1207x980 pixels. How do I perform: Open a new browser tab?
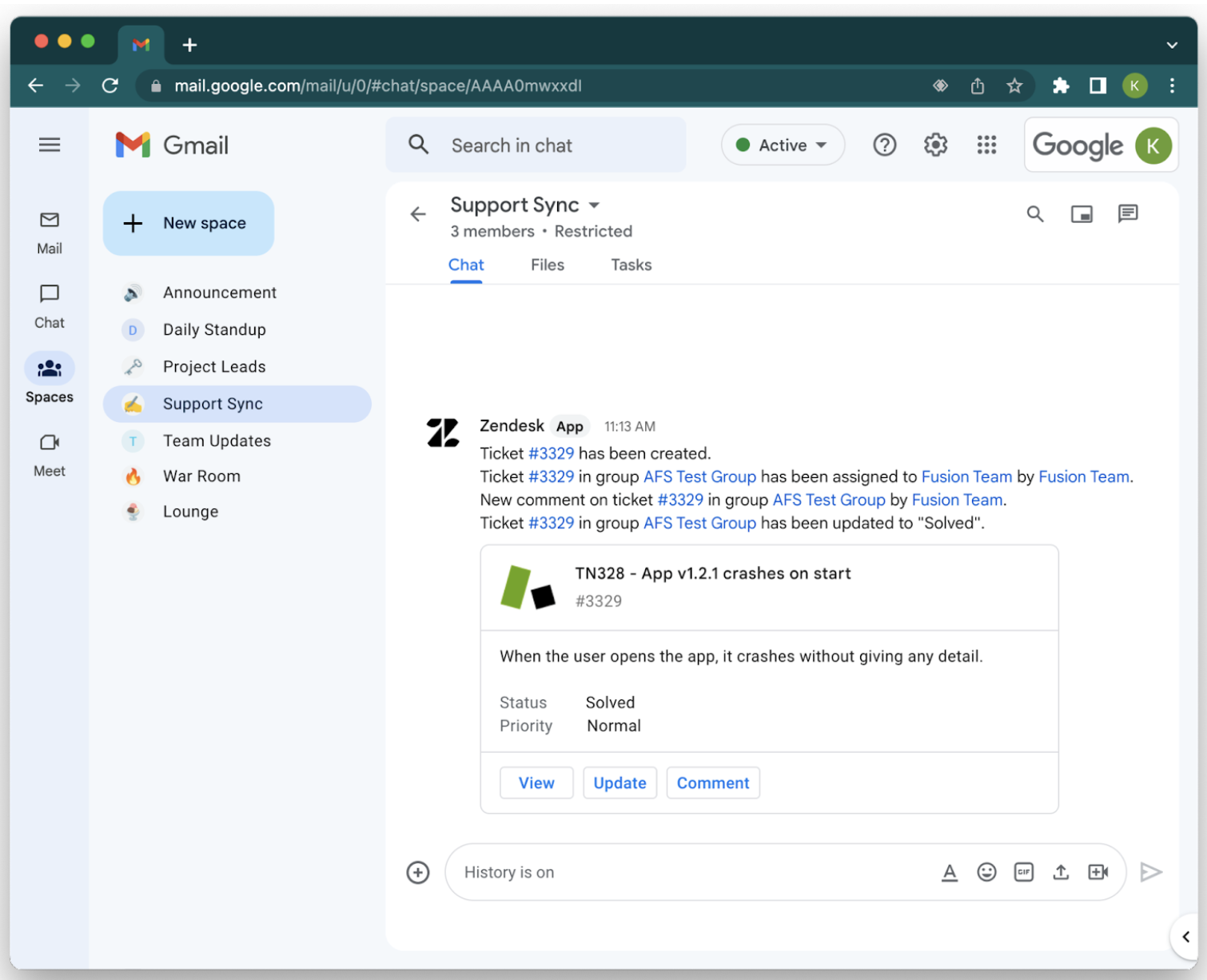point(189,45)
